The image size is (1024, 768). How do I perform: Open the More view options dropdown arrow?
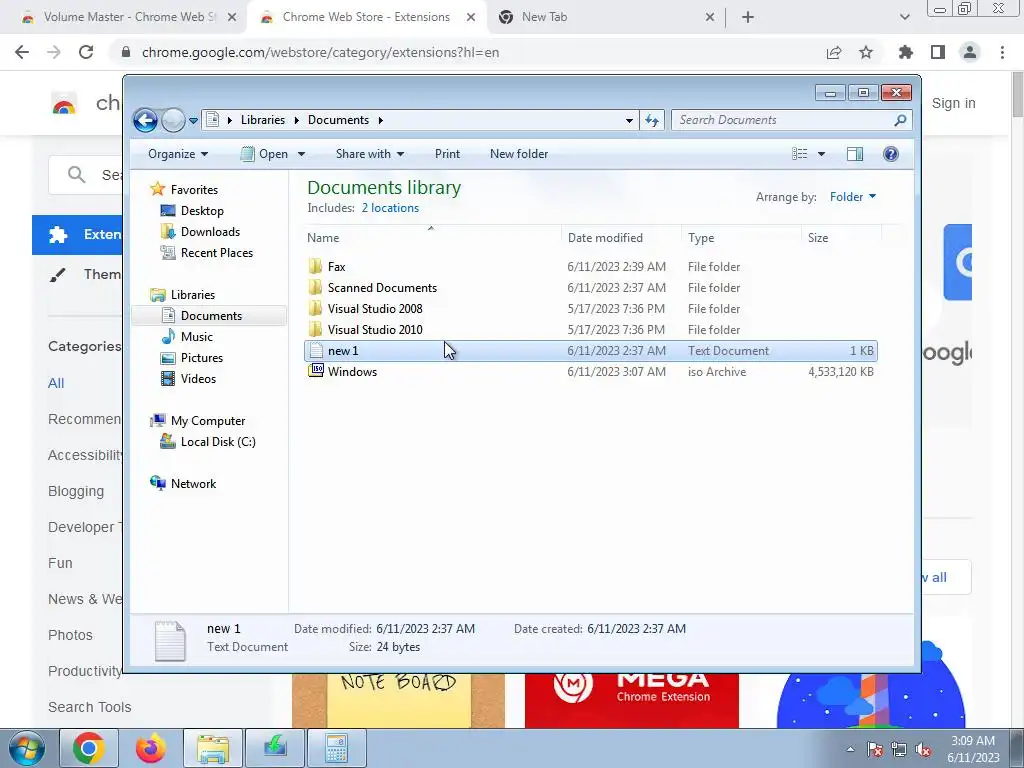point(822,154)
